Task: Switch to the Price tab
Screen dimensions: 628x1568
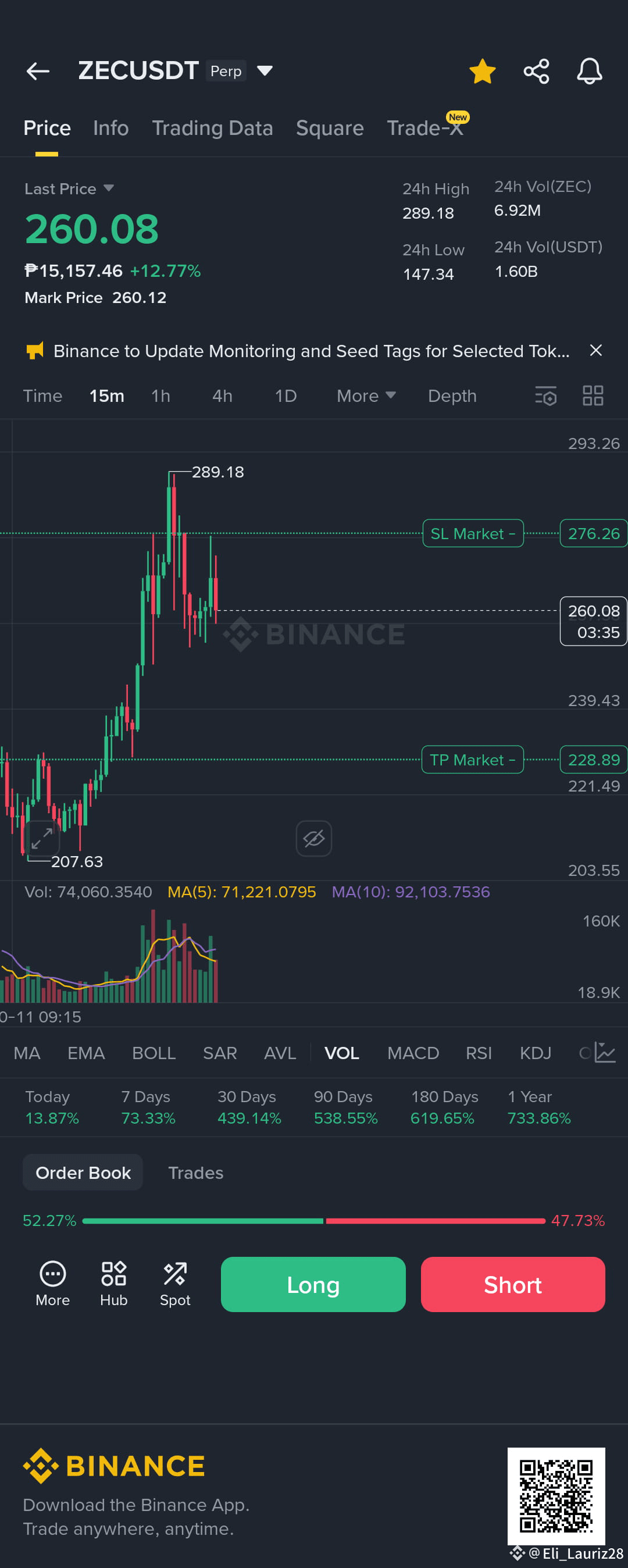Action: point(47,128)
